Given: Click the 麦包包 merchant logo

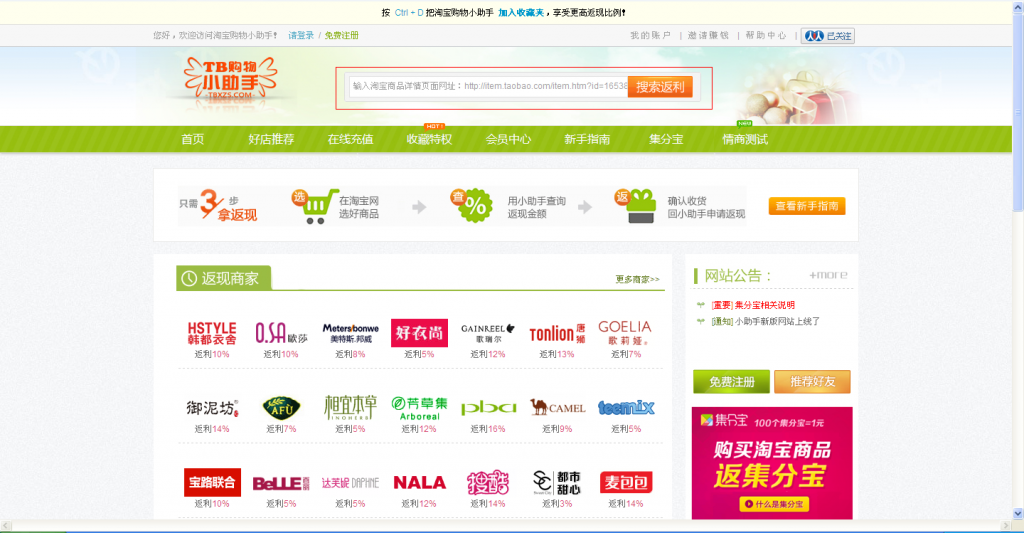Looking at the screenshot, I should 626,483.
